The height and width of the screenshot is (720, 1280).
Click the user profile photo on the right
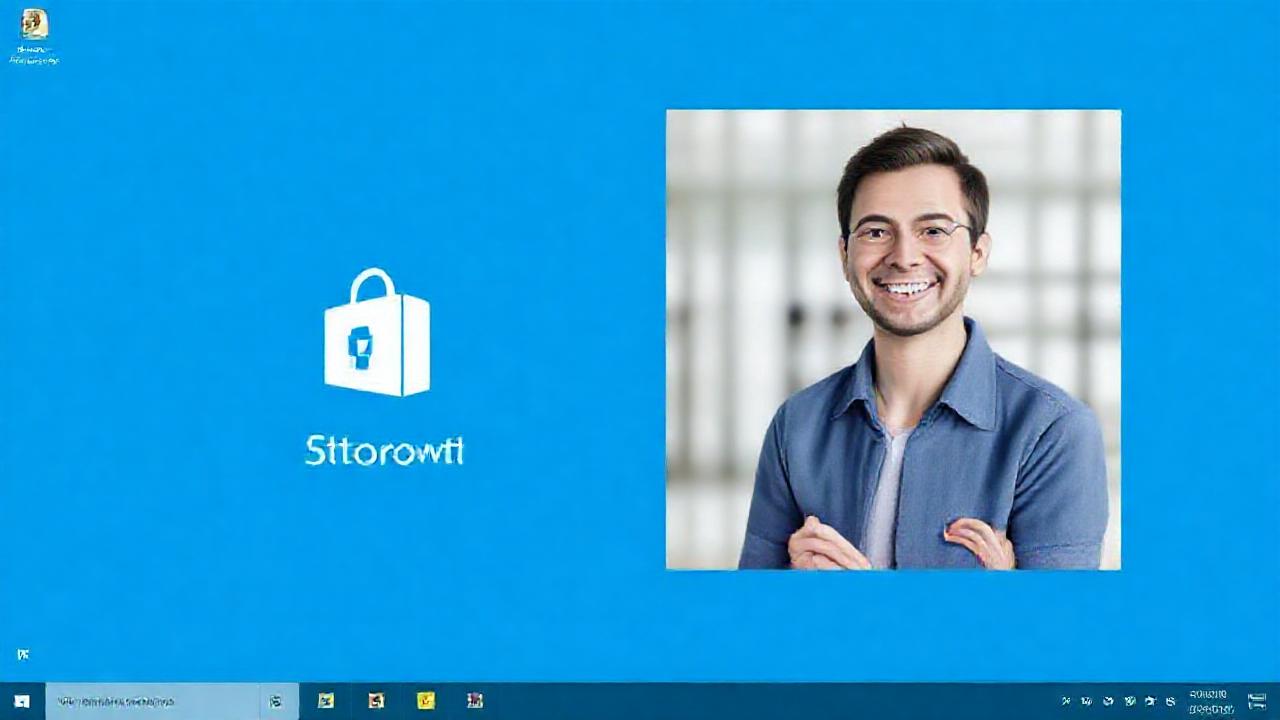[x=893, y=338]
